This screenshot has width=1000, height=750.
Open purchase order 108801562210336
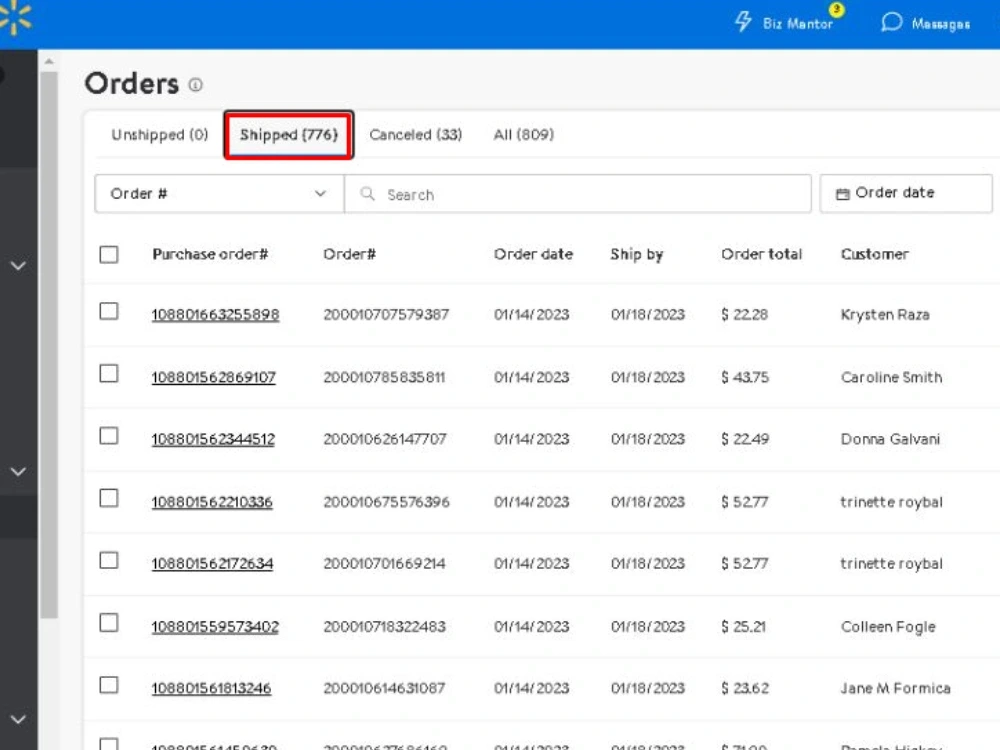[212, 503]
